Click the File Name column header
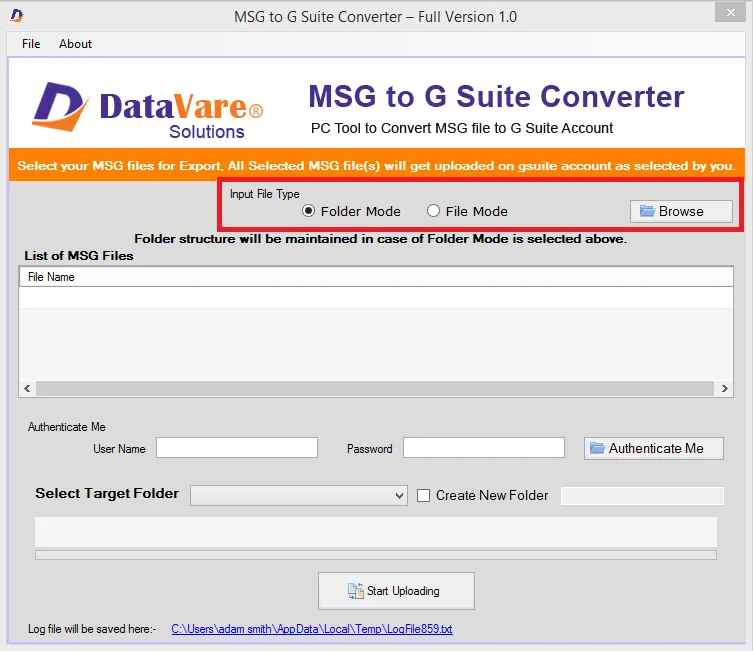 tap(376, 277)
